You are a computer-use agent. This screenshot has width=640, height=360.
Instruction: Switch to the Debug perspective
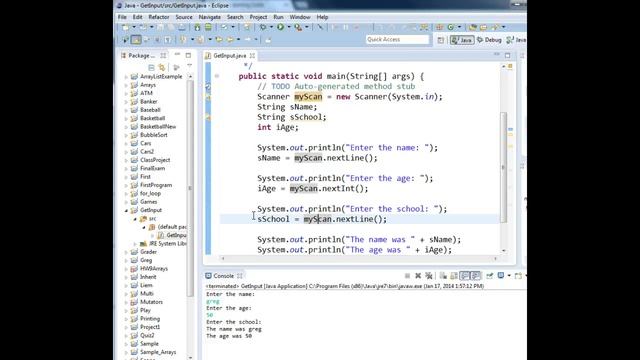click(x=489, y=40)
